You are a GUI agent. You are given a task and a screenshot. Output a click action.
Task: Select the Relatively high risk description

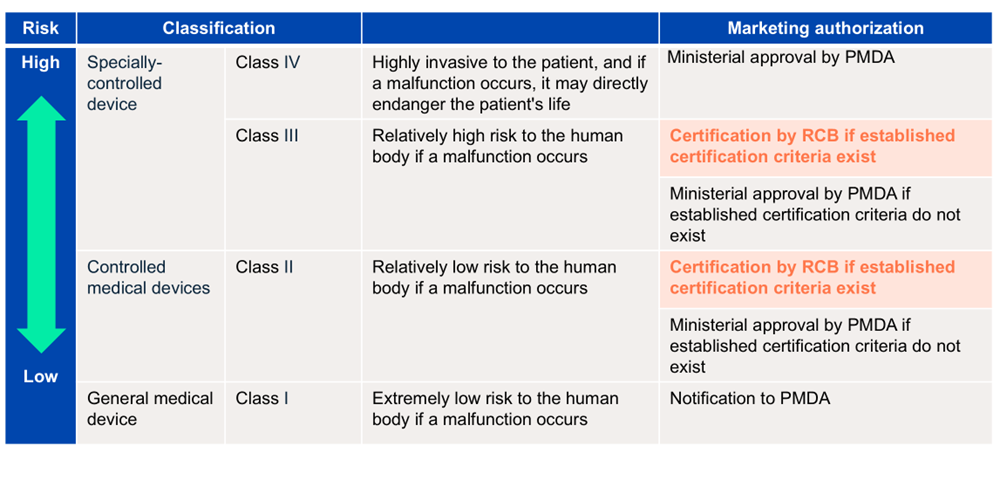pos(498,146)
